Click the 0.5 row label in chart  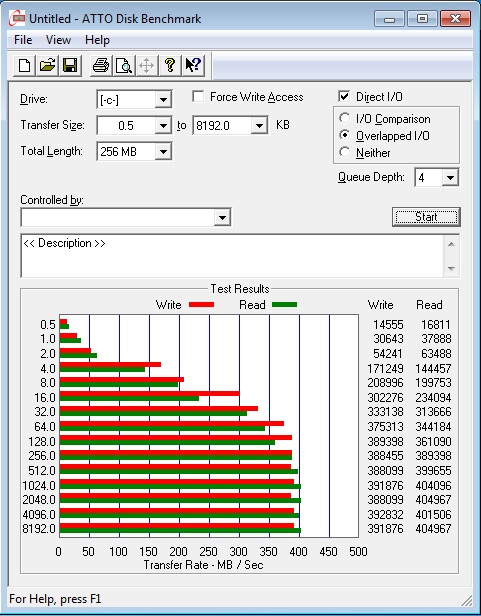click(48, 325)
